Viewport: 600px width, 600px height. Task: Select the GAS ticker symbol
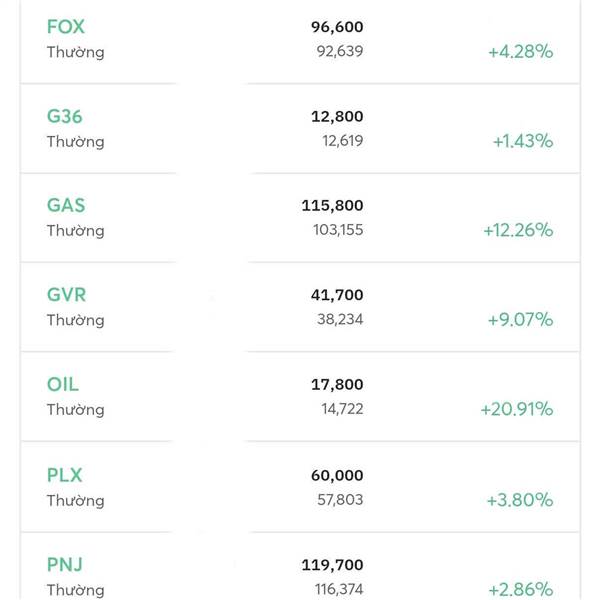(65, 205)
